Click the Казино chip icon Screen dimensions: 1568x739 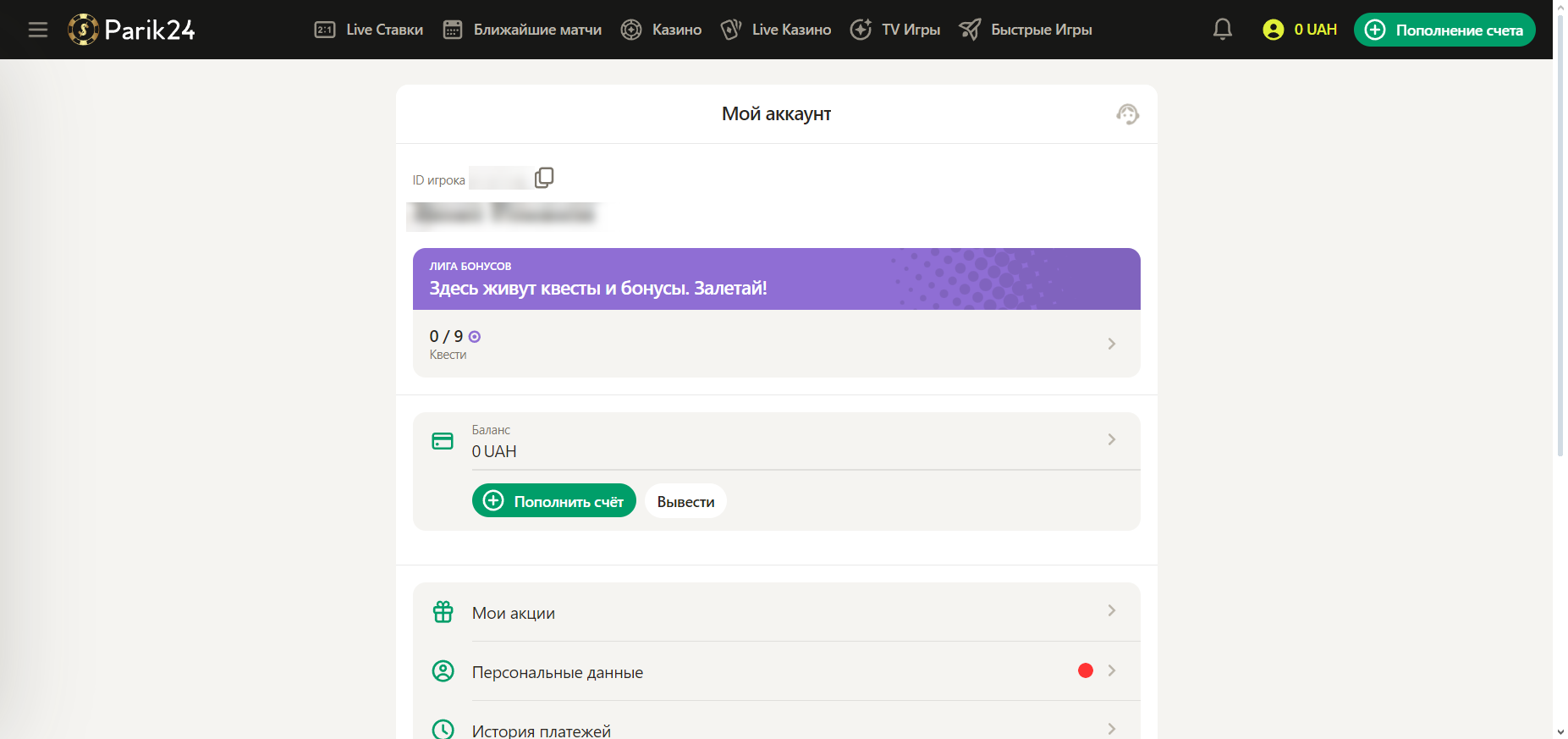coord(631,30)
